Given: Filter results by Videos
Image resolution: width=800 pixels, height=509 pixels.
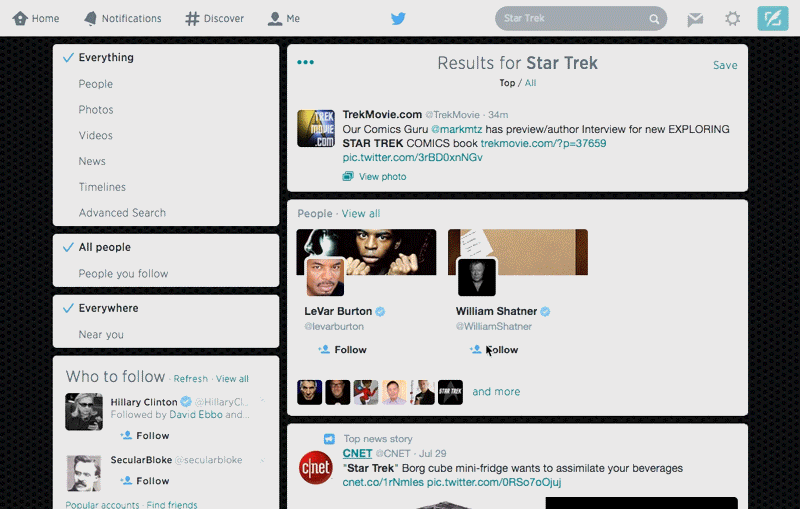Looking at the screenshot, I should click(x=95, y=135).
